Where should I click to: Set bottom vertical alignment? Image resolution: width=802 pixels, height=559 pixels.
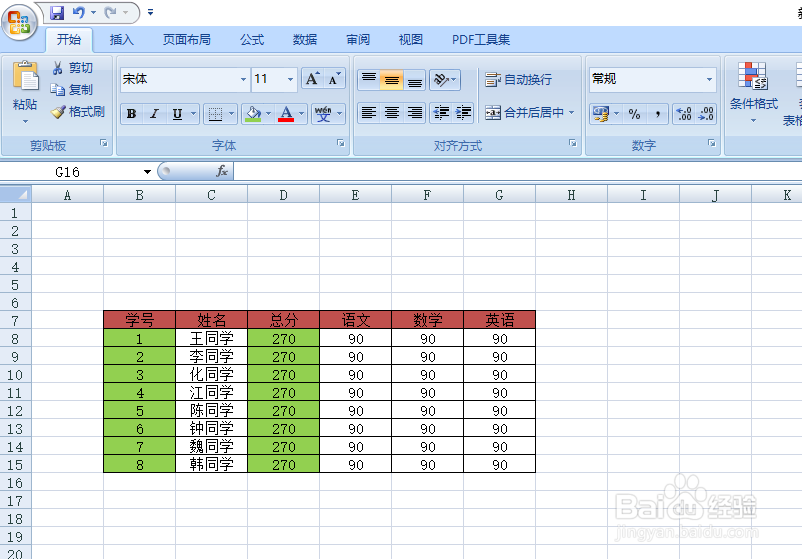click(414, 80)
